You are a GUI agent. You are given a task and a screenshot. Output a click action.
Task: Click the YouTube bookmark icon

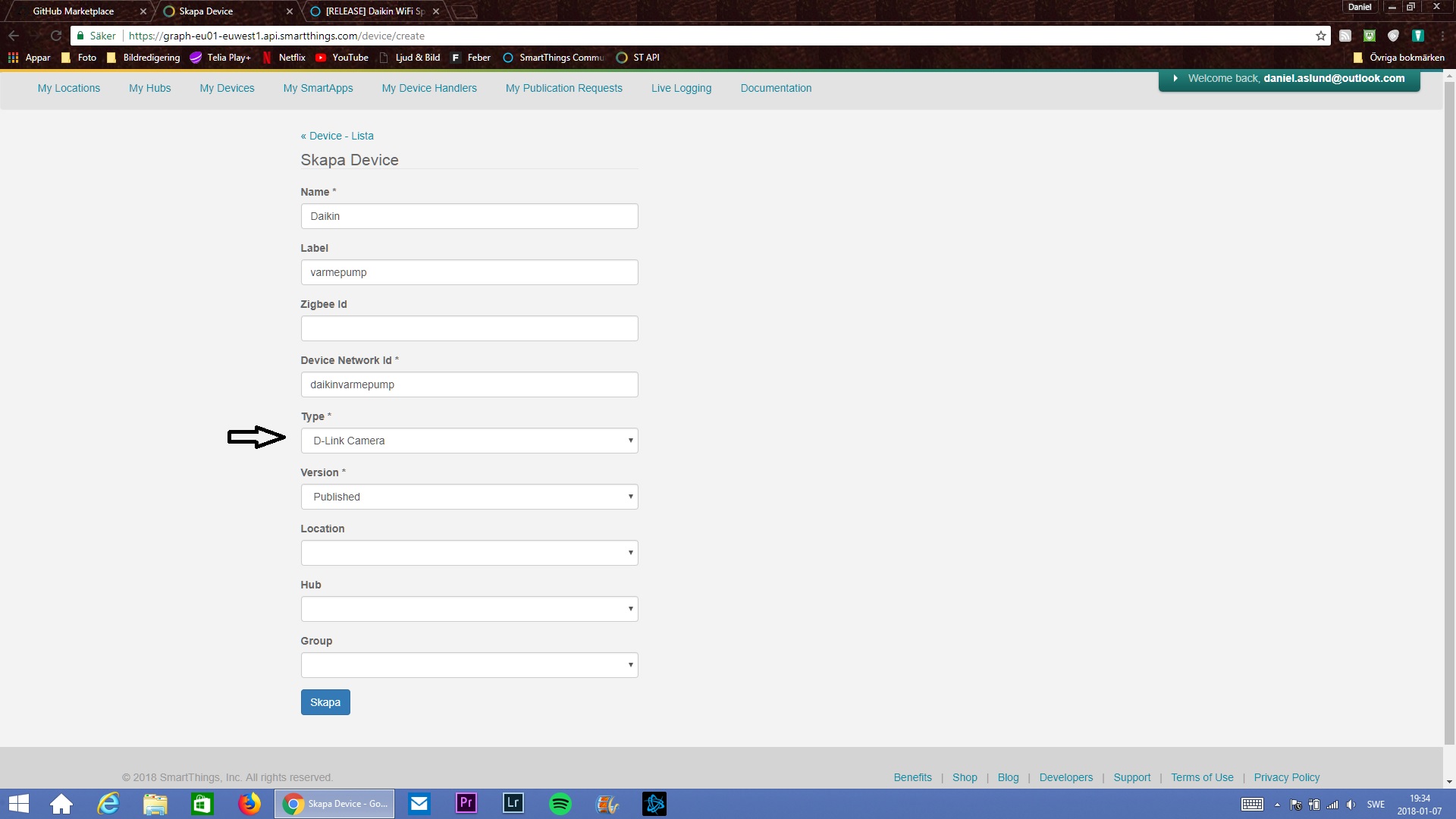coord(321,58)
